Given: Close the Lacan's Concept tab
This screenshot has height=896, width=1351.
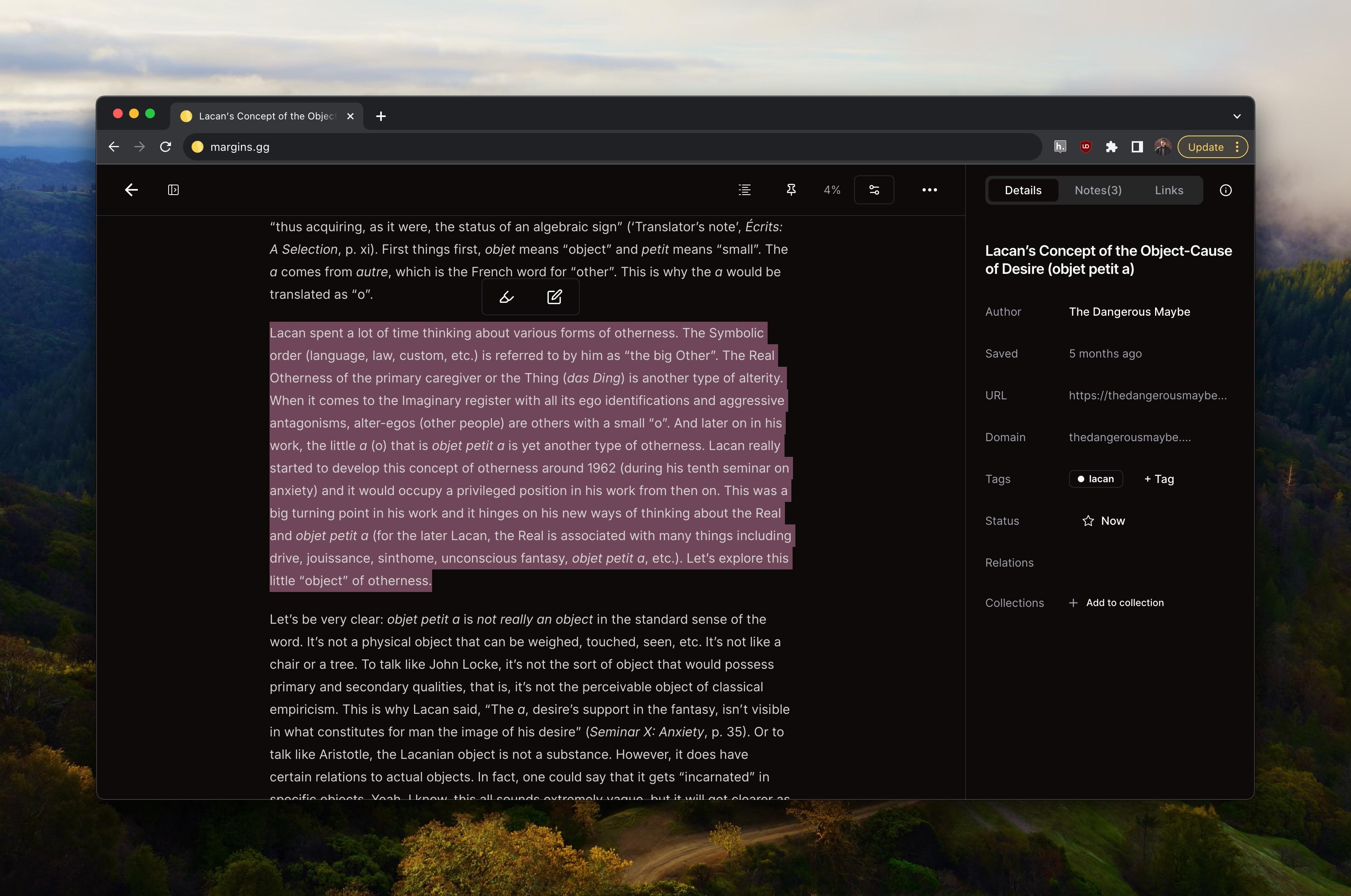Looking at the screenshot, I should pyautogui.click(x=350, y=116).
